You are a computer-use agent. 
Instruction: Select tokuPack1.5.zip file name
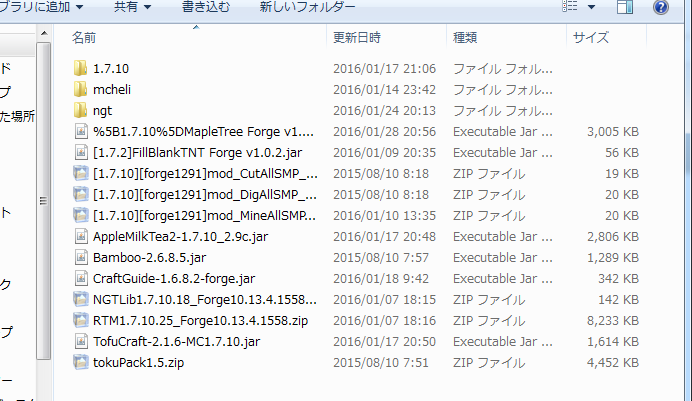[139, 363]
